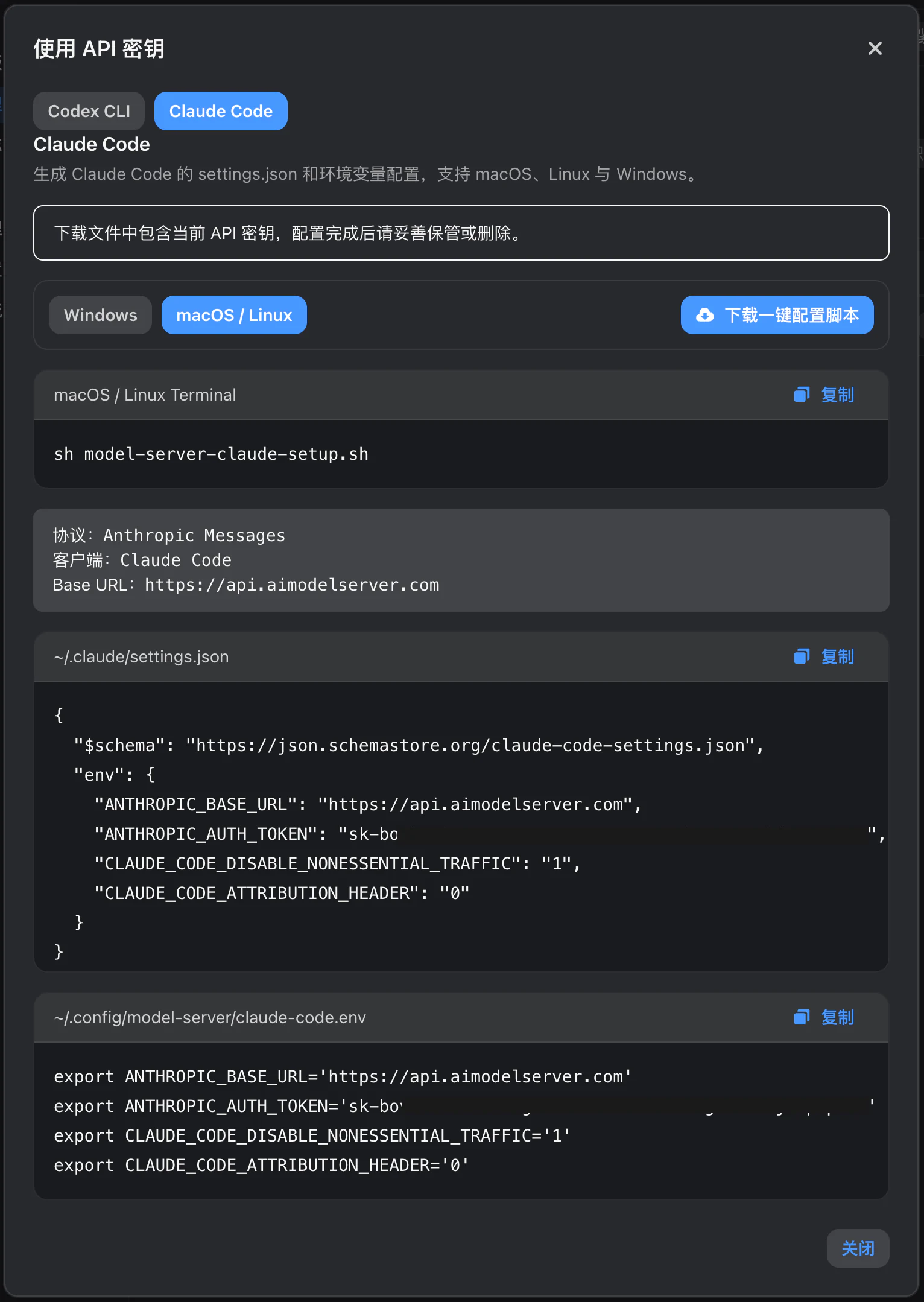924x1302 pixels.
Task: Click the '~/.config/model-server/claude-code.env' path header
Action: tap(210, 1017)
